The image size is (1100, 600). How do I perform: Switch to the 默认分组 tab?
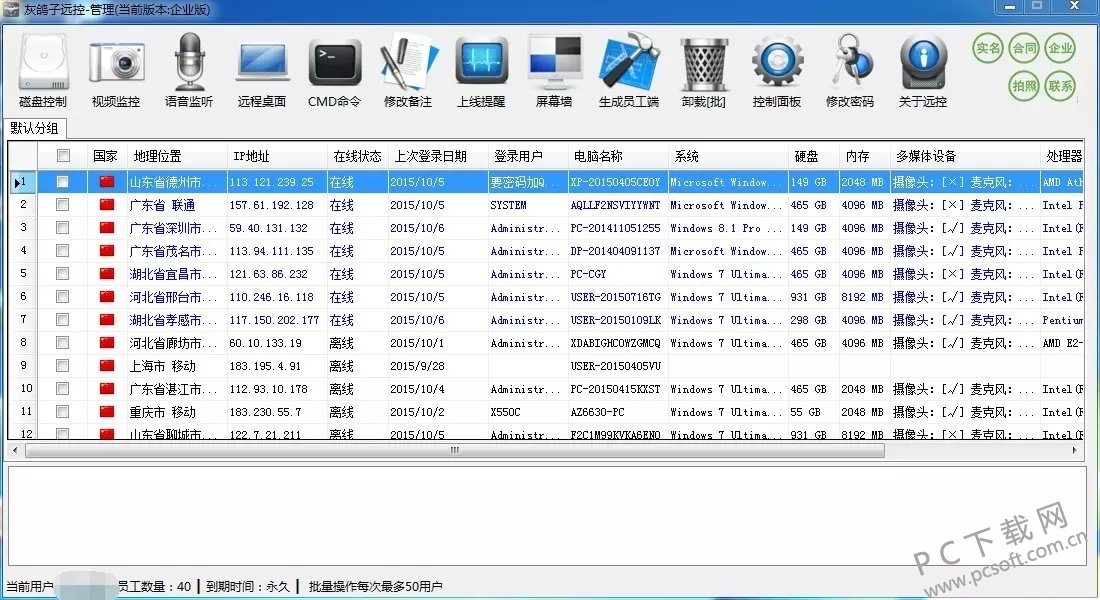point(35,128)
